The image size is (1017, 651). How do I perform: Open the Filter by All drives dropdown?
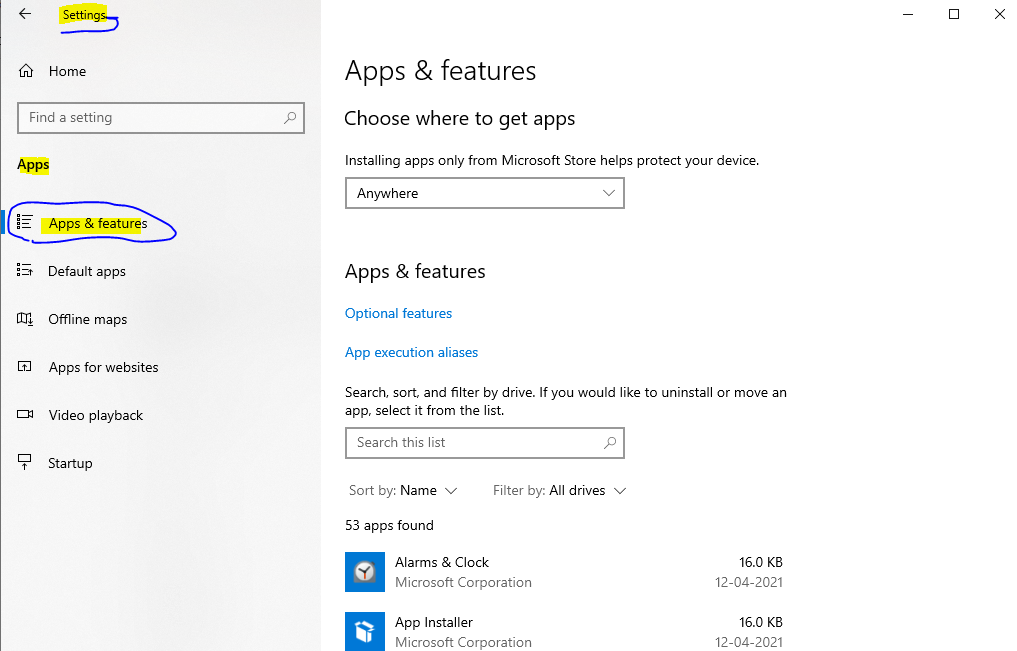pyautogui.click(x=559, y=490)
